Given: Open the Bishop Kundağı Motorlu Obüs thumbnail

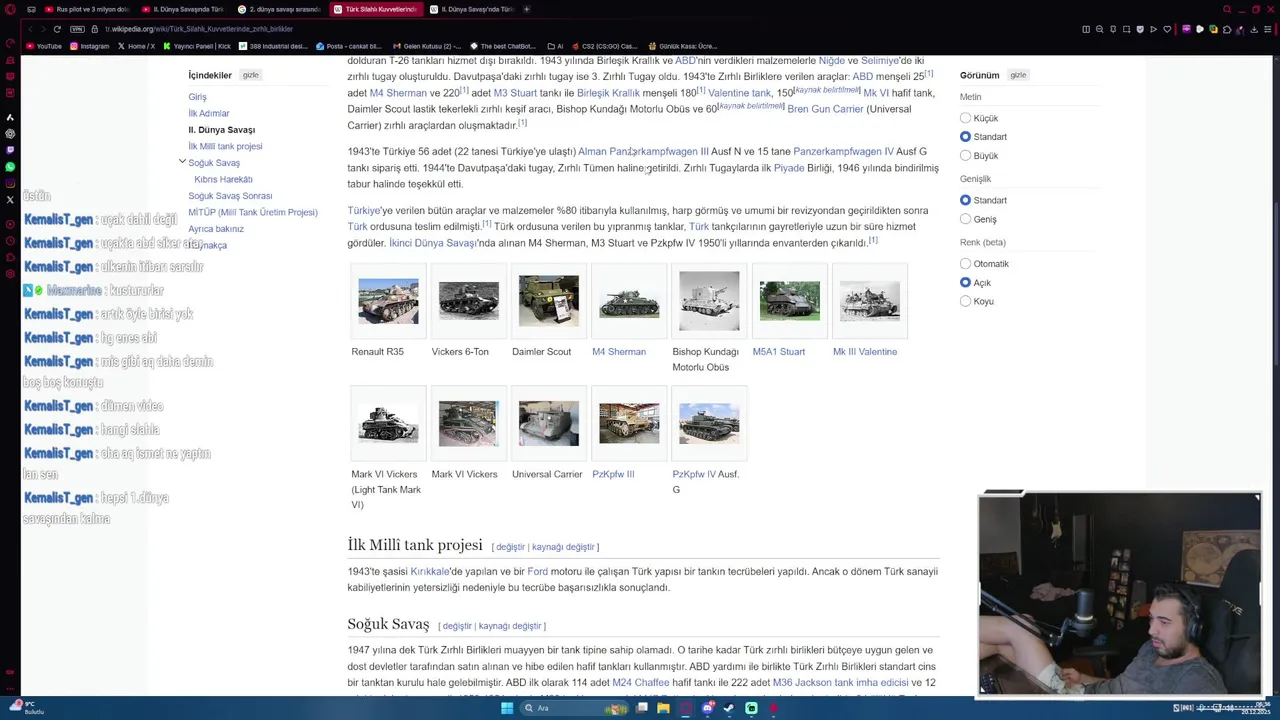Looking at the screenshot, I should [709, 301].
